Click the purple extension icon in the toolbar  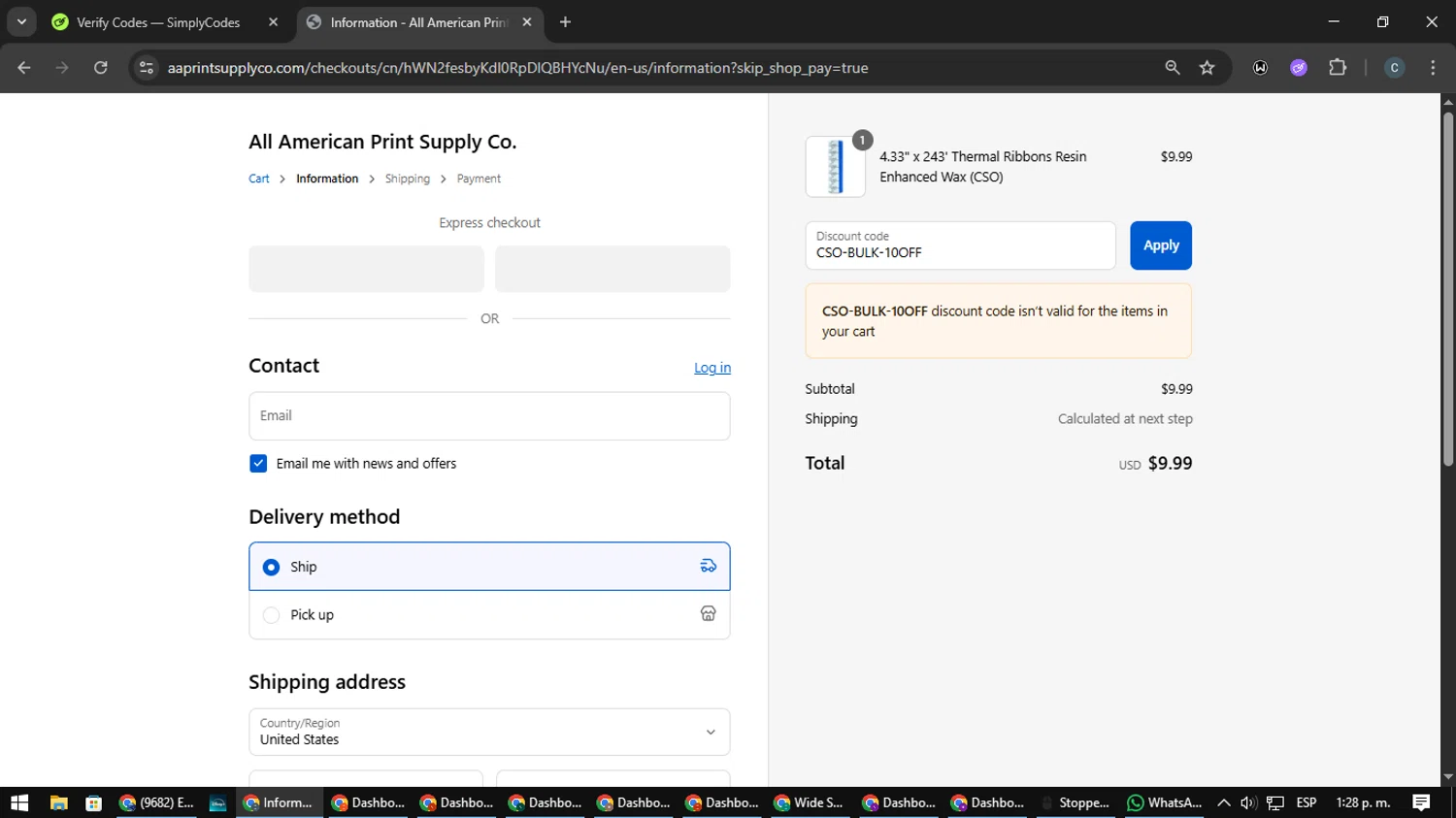click(1299, 68)
